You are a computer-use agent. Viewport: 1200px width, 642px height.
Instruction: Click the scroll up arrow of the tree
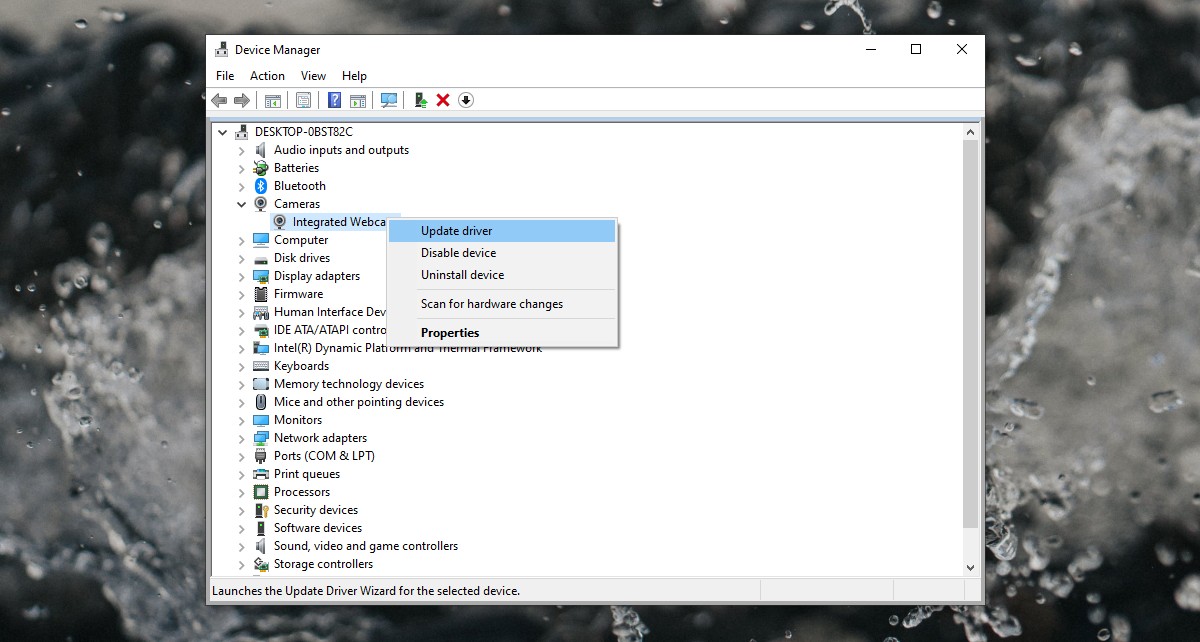click(x=970, y=132)
